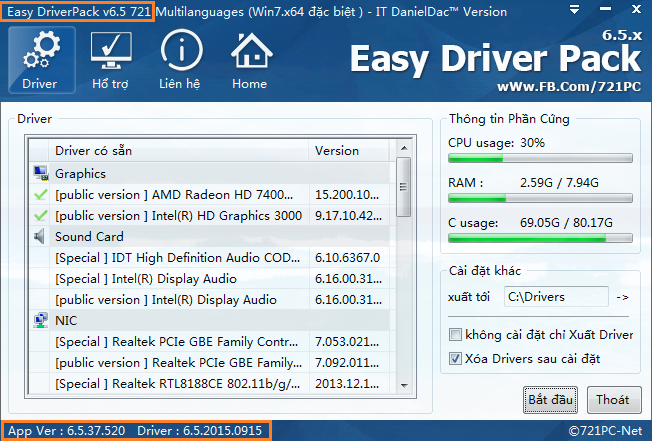Click the App Ver 6.5.37.520 status text
The width and height of the screenshot is (652, 441).
click(67, 431)
